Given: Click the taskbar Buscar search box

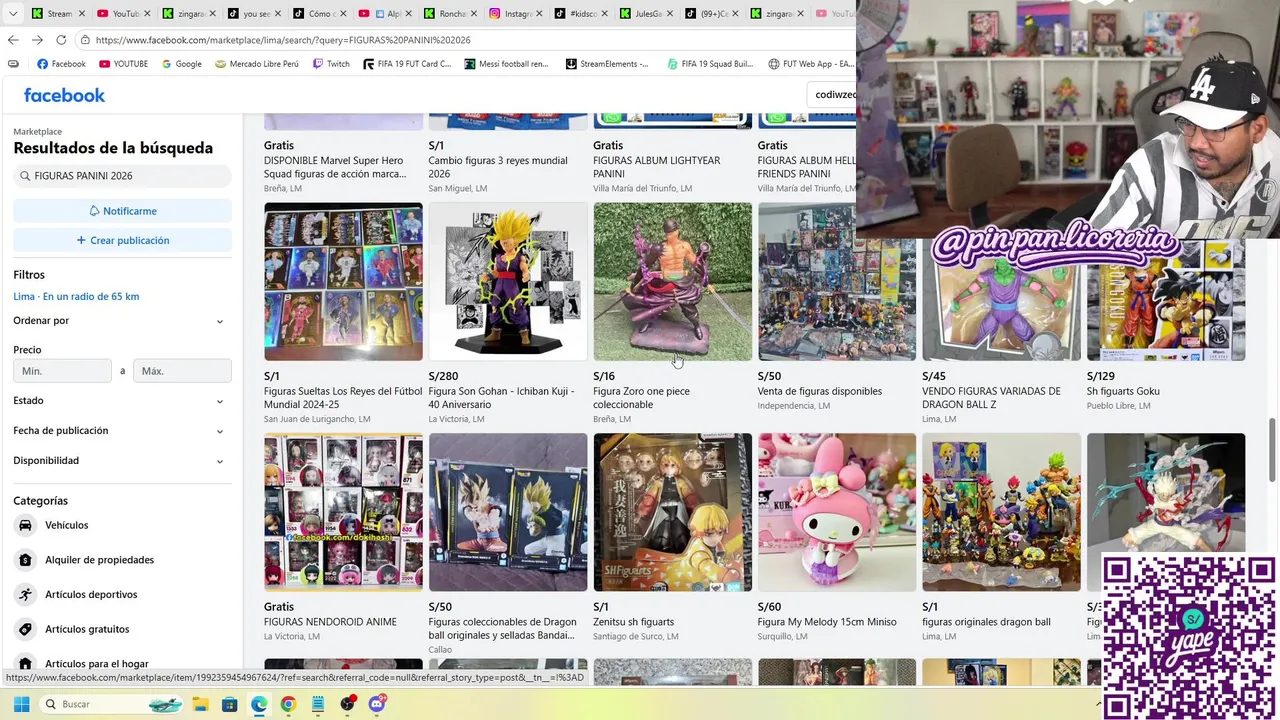Looking at the screenshot, I should 115,704.
